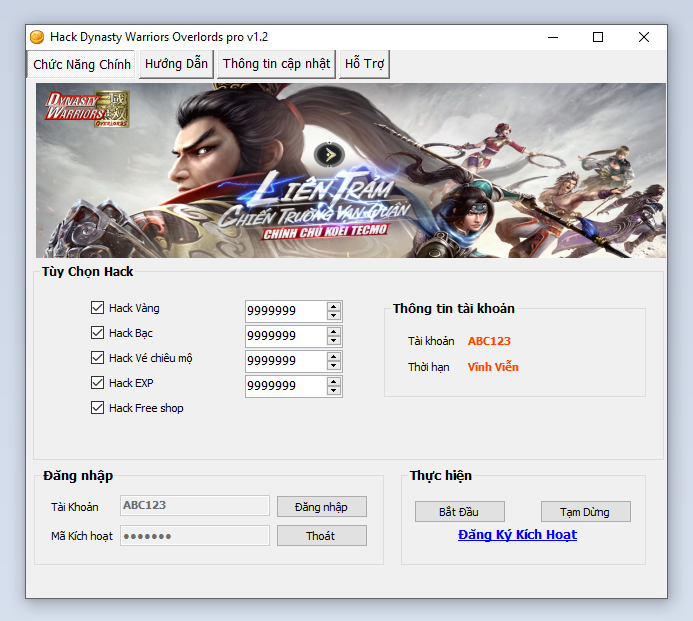Click the play arrow icon on the banner
This screenshot has width=693, height=621.
point(328,154)
